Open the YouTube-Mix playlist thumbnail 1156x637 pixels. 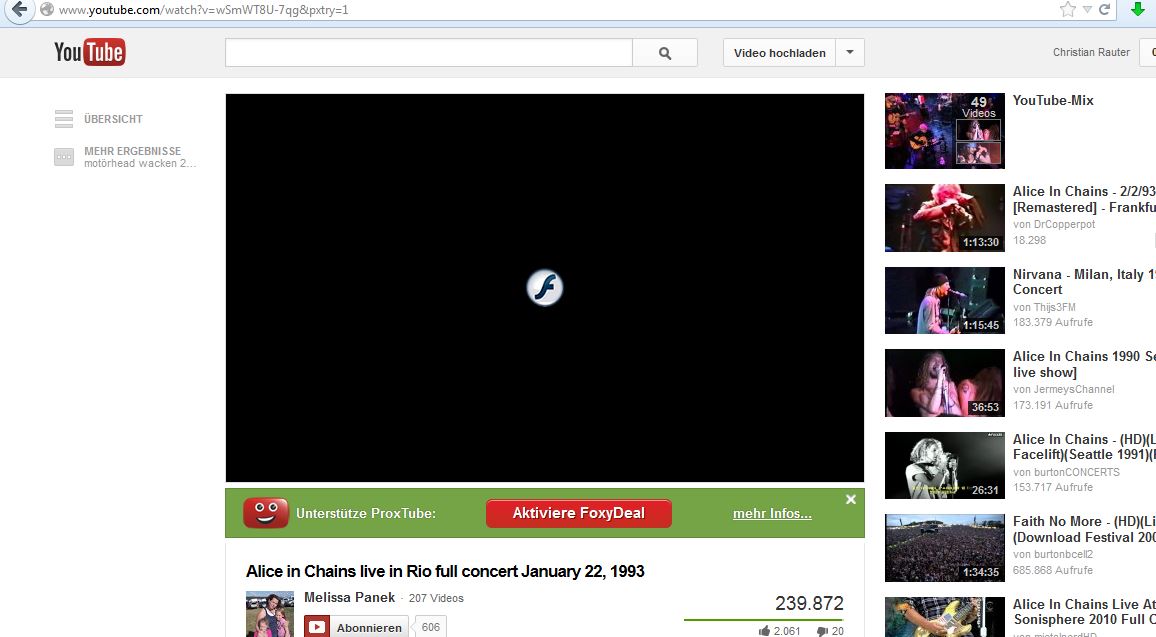[944, 131]
